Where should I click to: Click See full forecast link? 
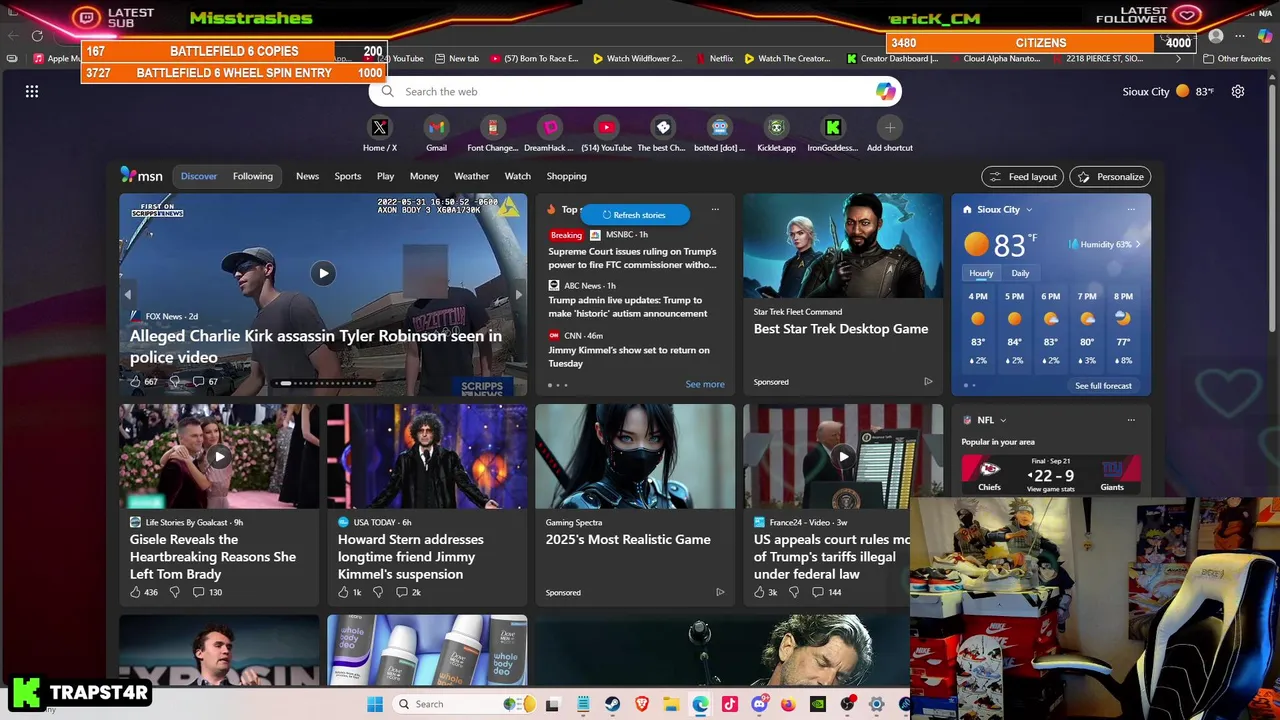coord(1103,386)
